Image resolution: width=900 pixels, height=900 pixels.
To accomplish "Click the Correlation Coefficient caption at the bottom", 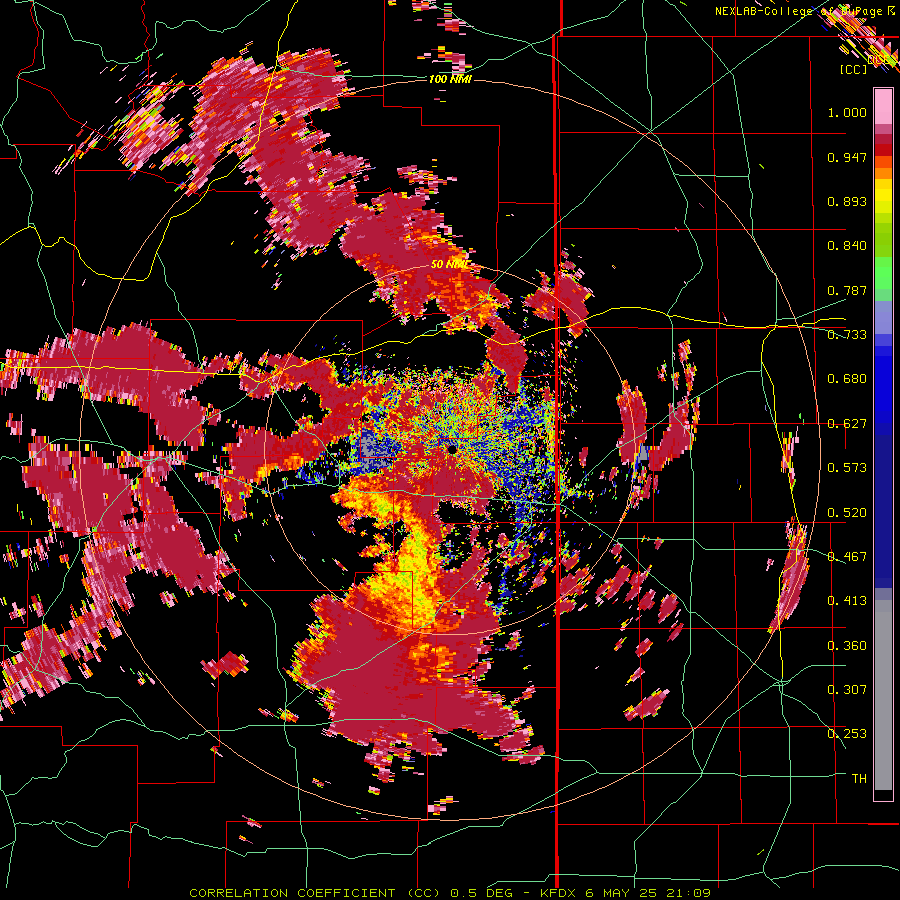I will click(x=450, y=893).
